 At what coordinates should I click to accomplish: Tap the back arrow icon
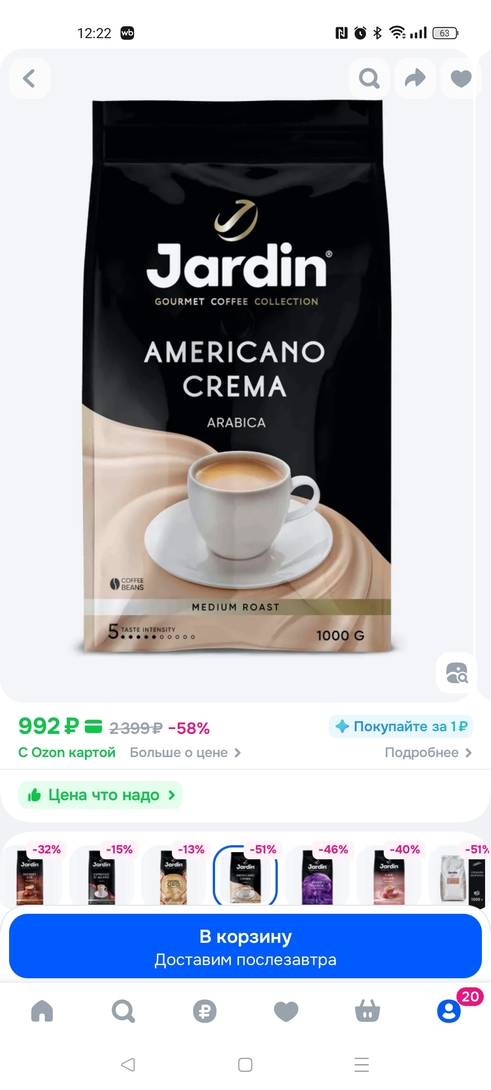(29, 79)
